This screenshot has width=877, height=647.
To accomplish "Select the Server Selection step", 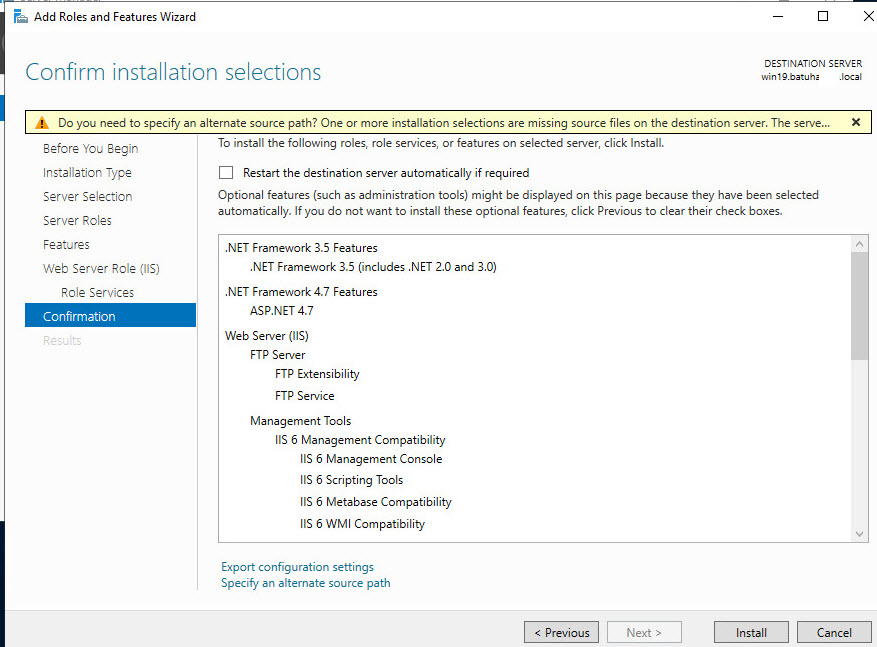I will (87, 197).
